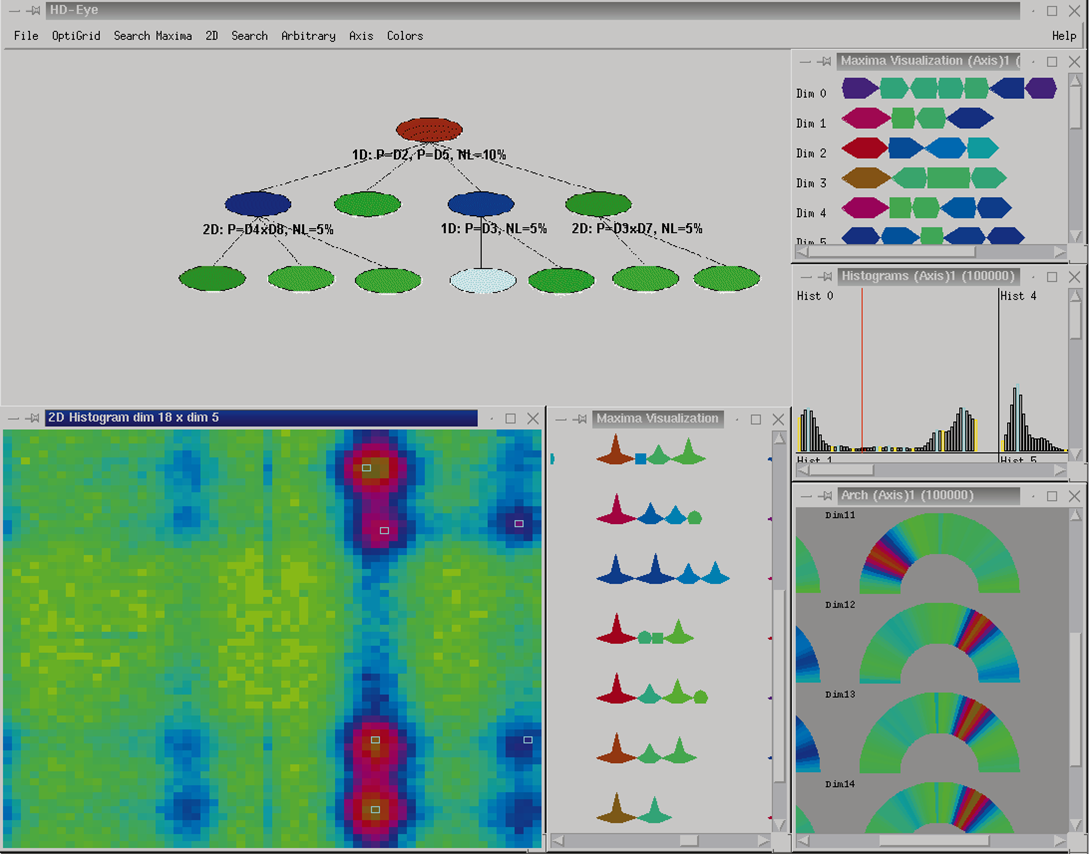
Task: Click the top-right maximum marker at the right edge of the 2D histogram
Action: coord(519,524)
